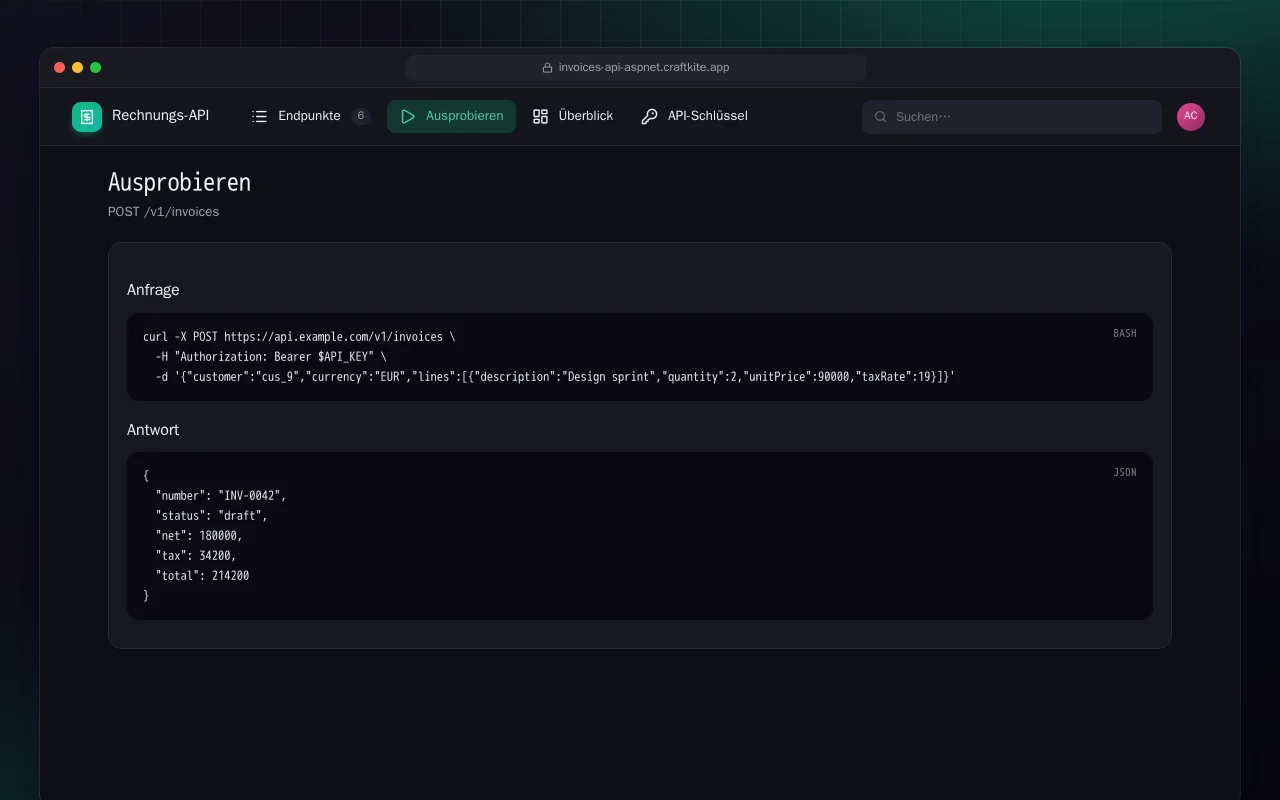Go to the Überblick tab
1280x800 pixels.
click(573, 116)
